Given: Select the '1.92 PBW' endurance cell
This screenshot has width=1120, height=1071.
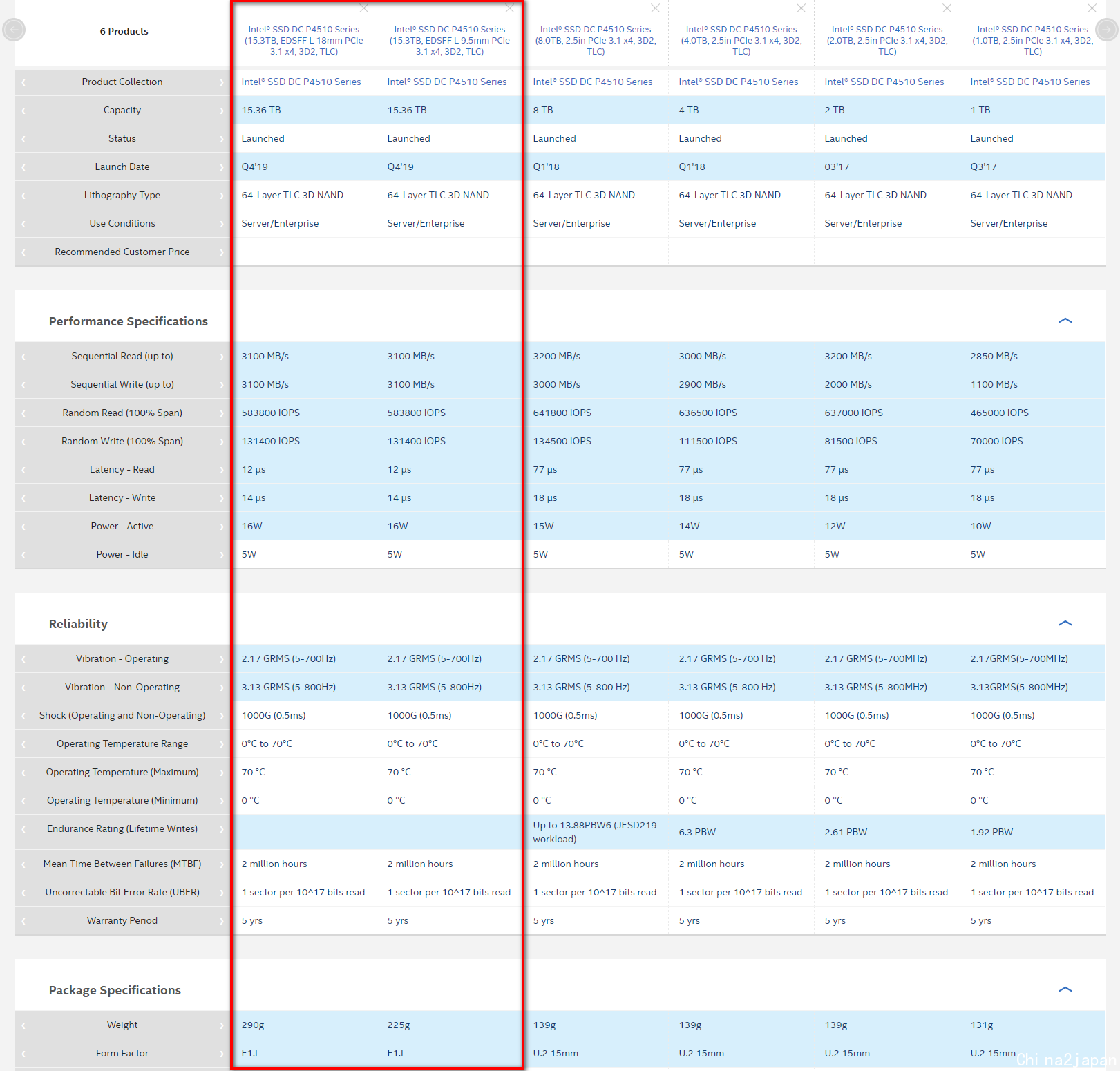Looking at the screenshot, I should click(1033, 832).
